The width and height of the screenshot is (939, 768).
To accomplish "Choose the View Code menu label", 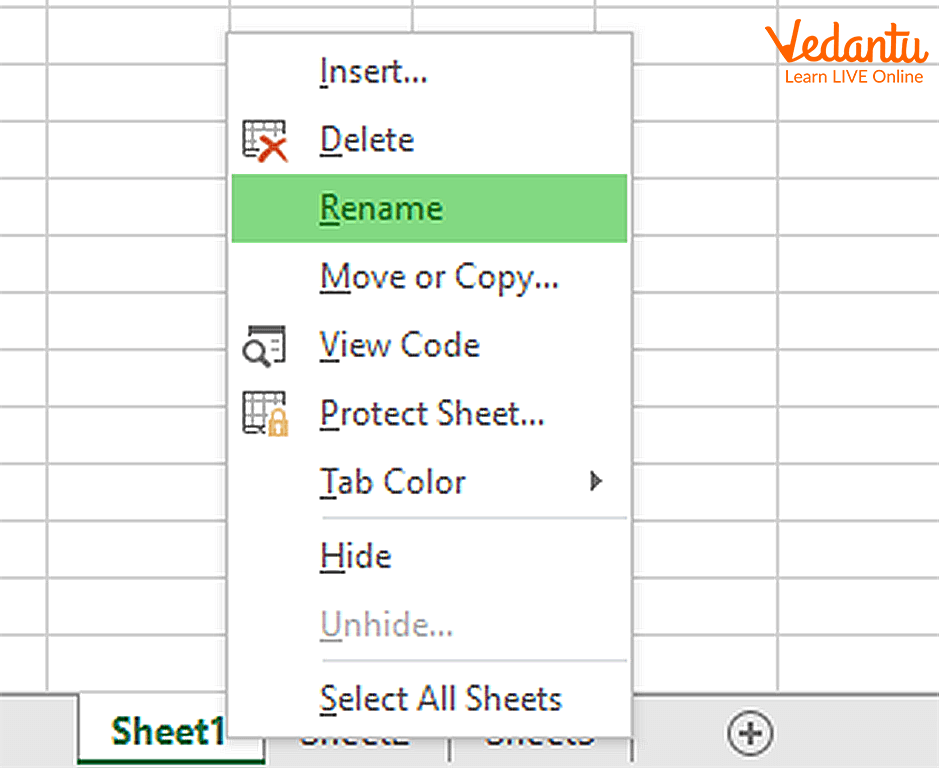I will (399, 346).
